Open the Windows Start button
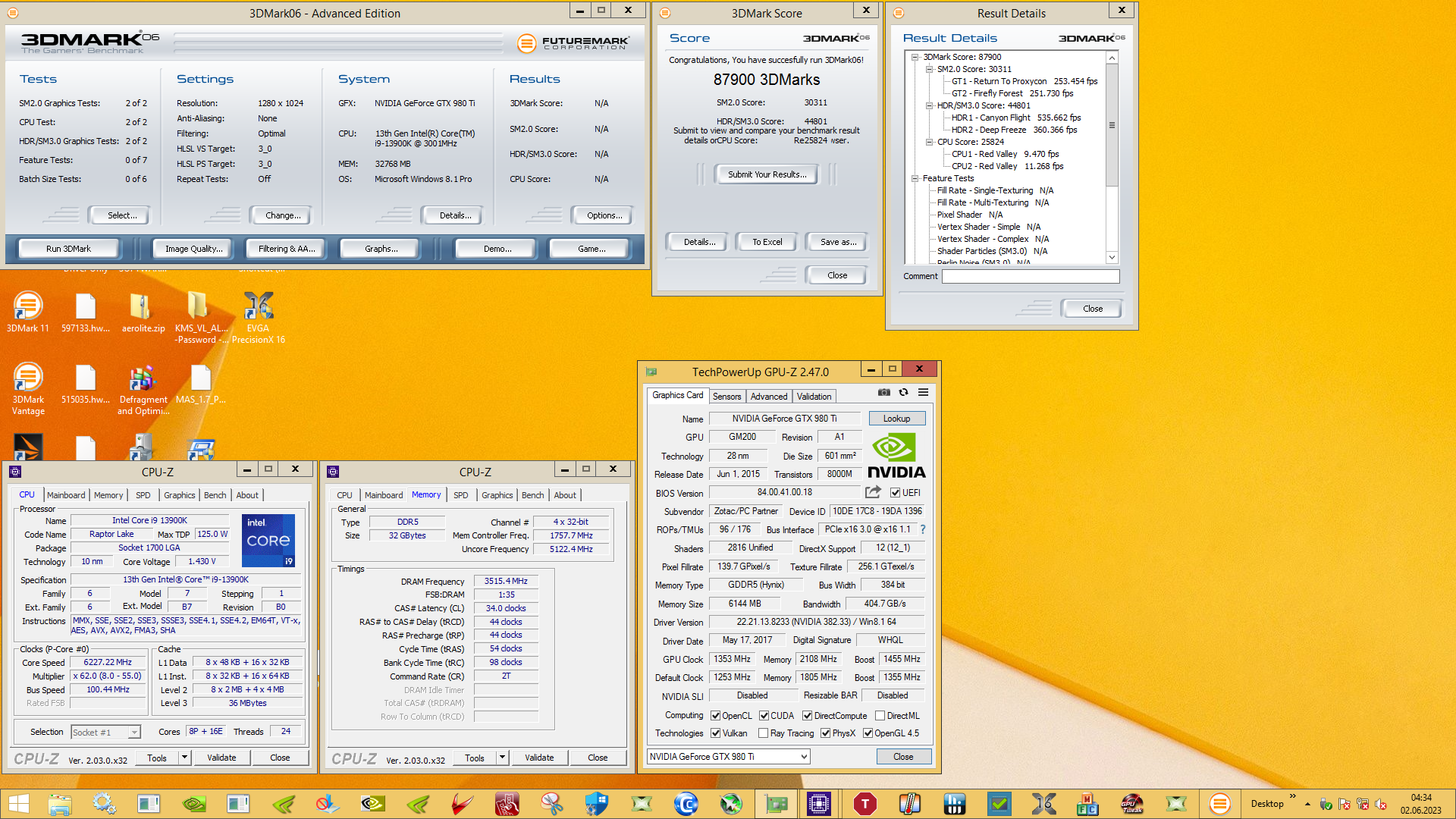 click(x=18, y=804)
